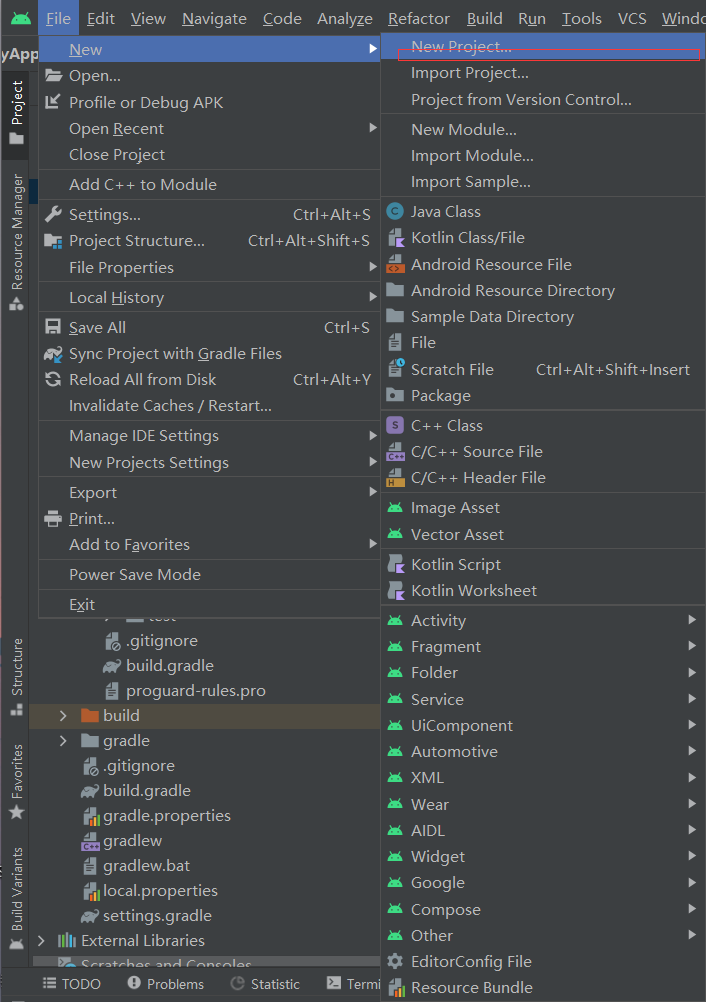Open the Resource Manager side panel

17,242
